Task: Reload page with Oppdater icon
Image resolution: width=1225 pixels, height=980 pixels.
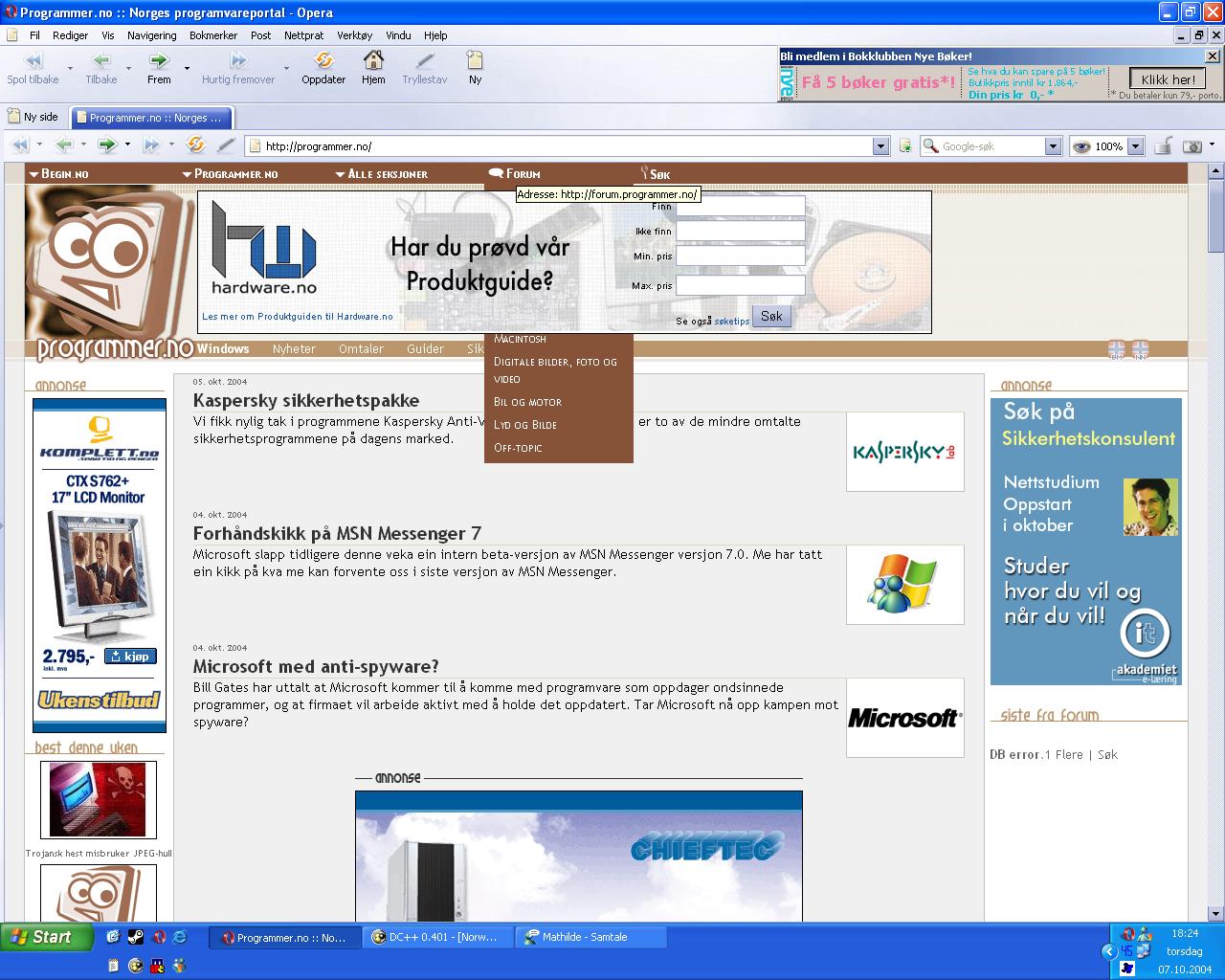Action: 323,60
